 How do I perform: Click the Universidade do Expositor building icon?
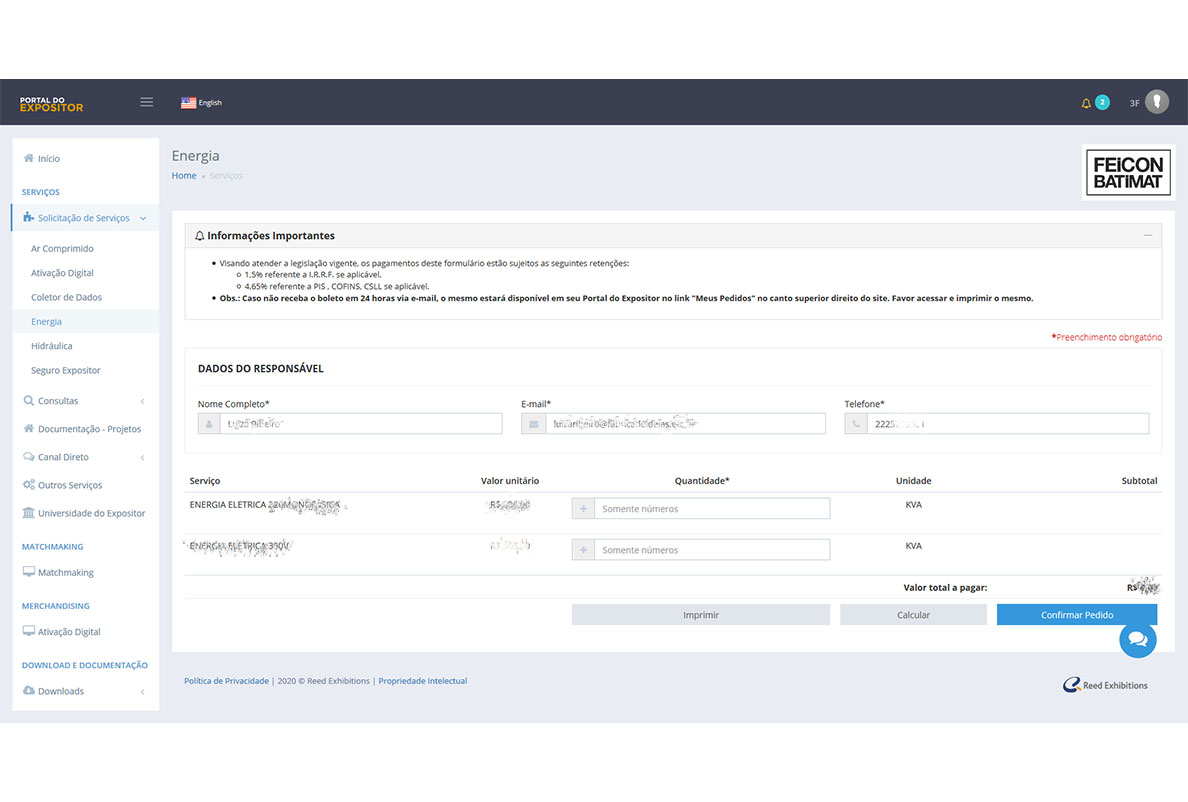(29, 513)
